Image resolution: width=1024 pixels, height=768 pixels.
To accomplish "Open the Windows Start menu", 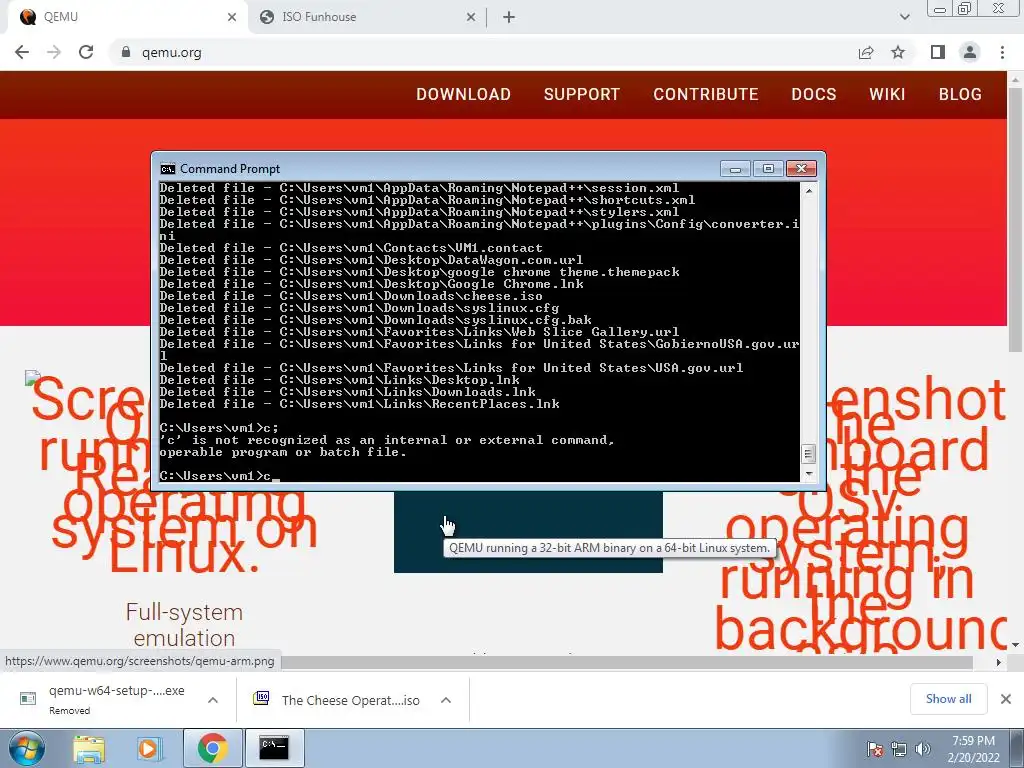I will [26, 748].
